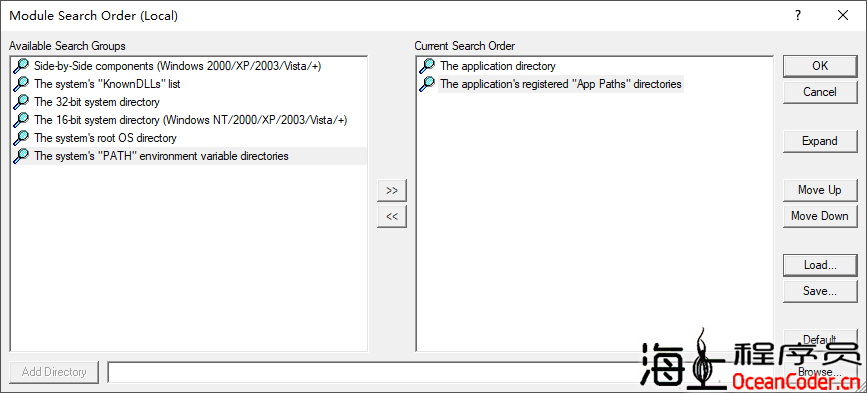Add selected group with the >> button

coord(392,190)
